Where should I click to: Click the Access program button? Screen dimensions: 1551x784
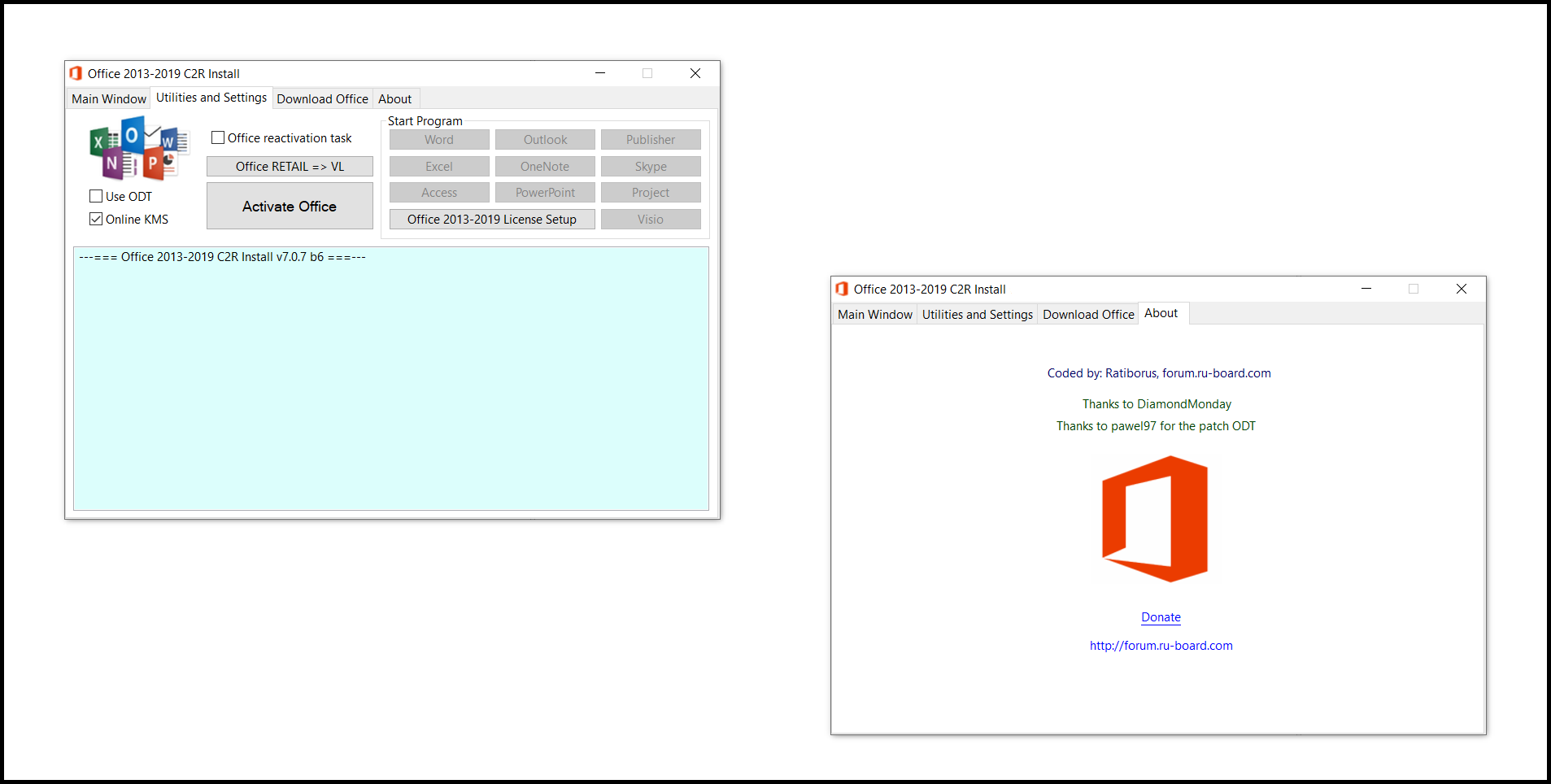point(439,192)
